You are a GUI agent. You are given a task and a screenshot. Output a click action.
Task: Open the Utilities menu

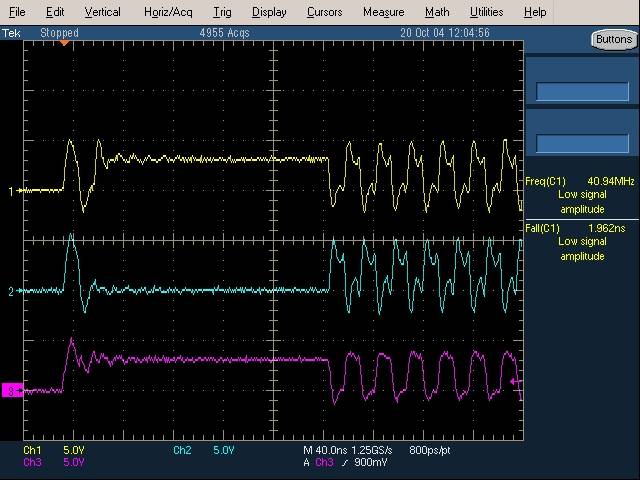pos(487,12)
